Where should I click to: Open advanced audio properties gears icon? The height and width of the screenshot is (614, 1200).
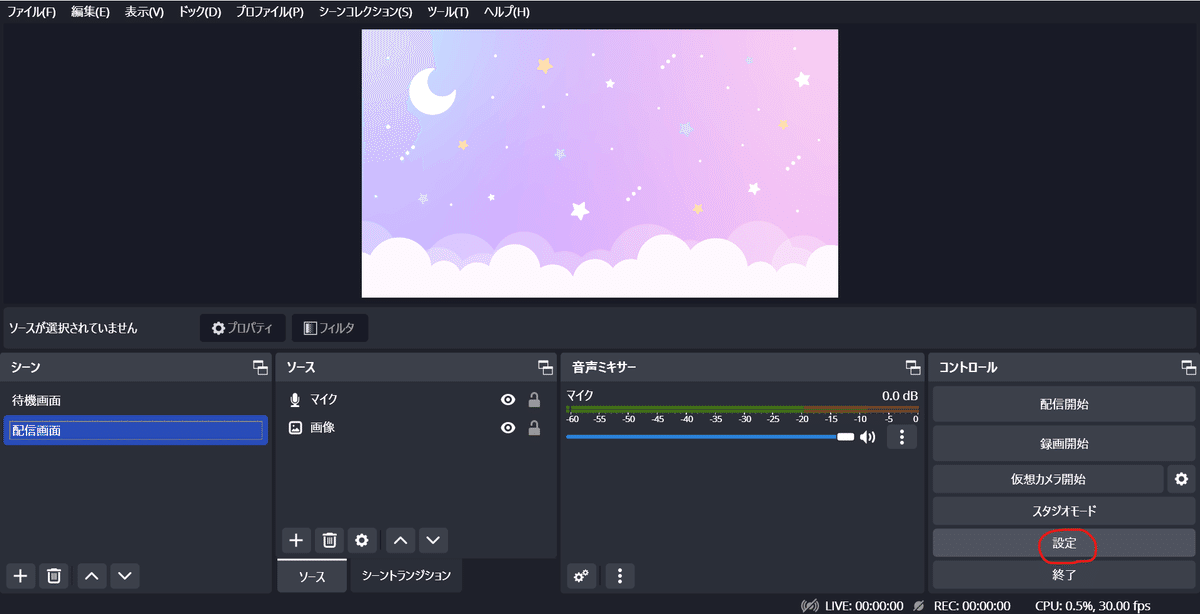pos(581,576)
